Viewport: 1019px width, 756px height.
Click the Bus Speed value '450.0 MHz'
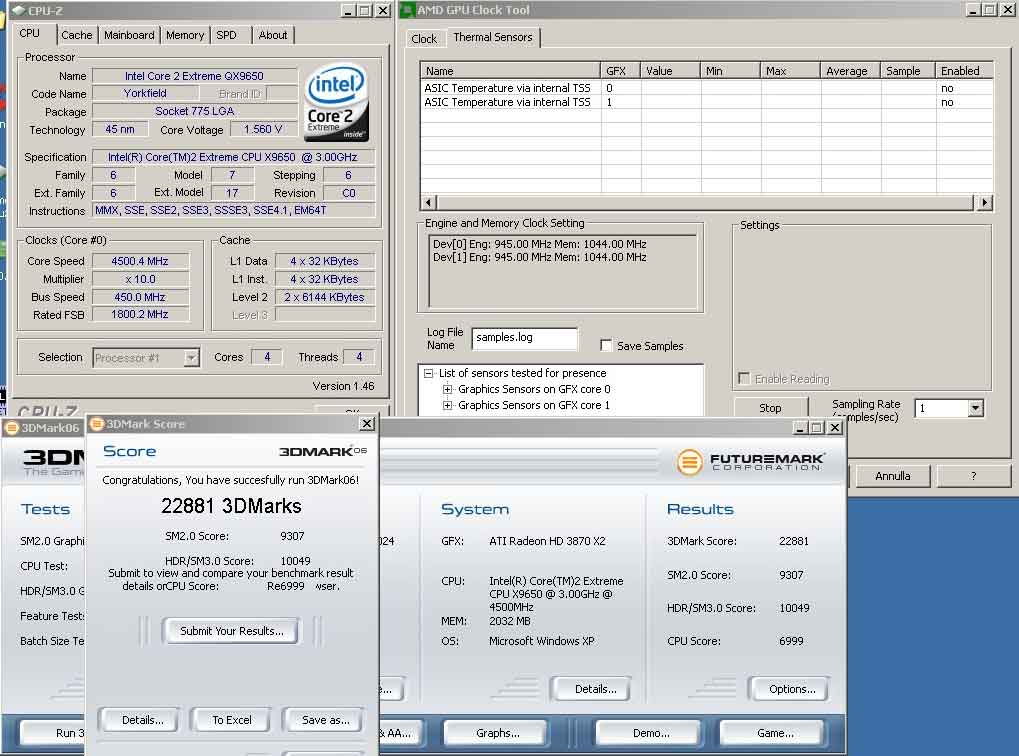[140, 297]
